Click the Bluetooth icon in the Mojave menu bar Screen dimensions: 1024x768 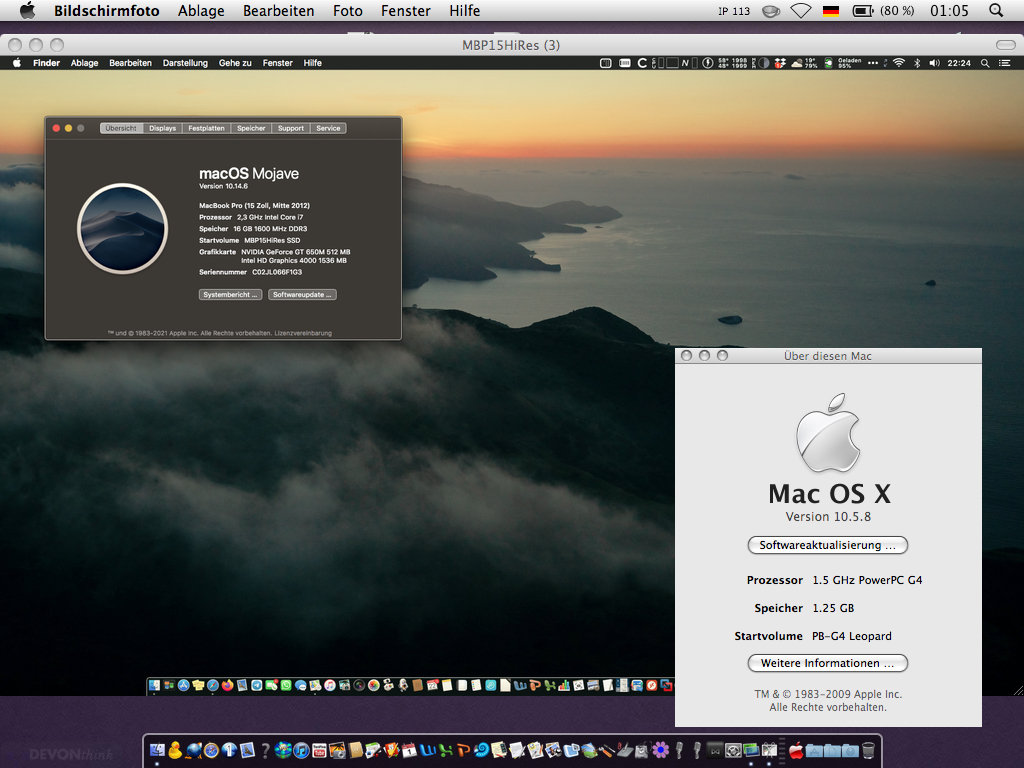pyautogui.click(x=917, y=63)
